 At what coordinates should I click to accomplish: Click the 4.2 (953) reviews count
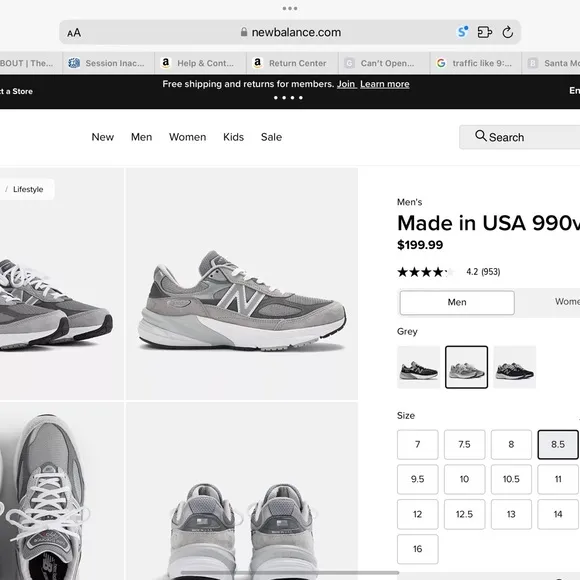(x=483, y=272)
